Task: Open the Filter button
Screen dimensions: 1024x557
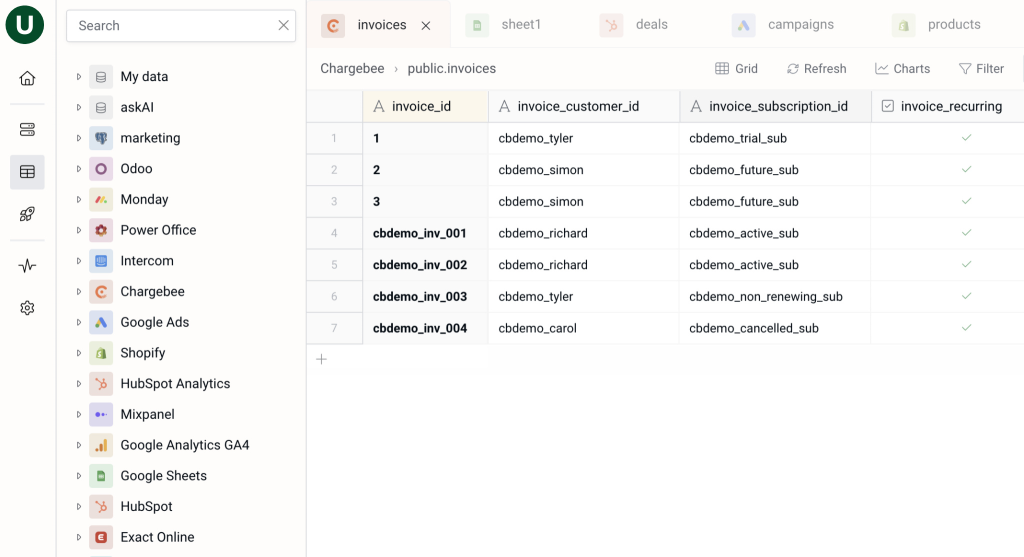Action: click(982, 69)
